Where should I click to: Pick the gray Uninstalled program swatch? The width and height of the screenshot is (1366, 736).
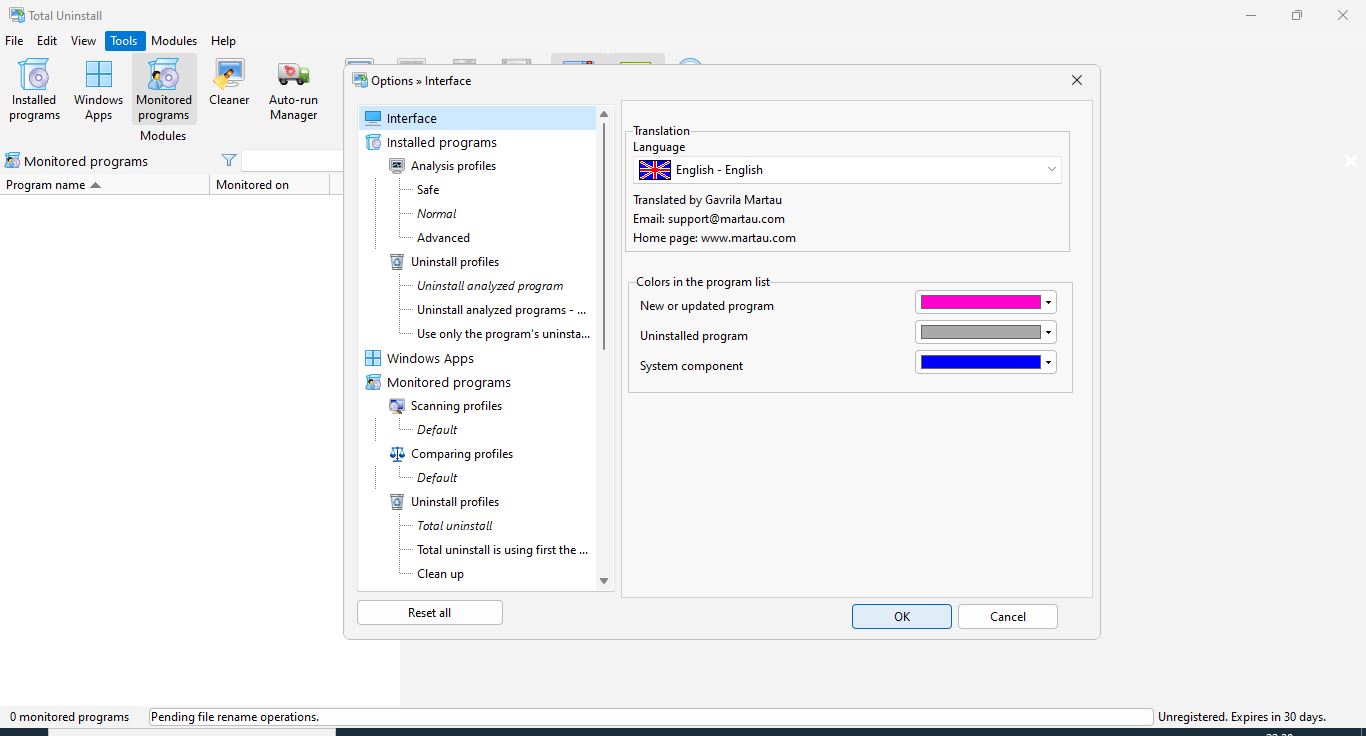[x=980, y=332]
